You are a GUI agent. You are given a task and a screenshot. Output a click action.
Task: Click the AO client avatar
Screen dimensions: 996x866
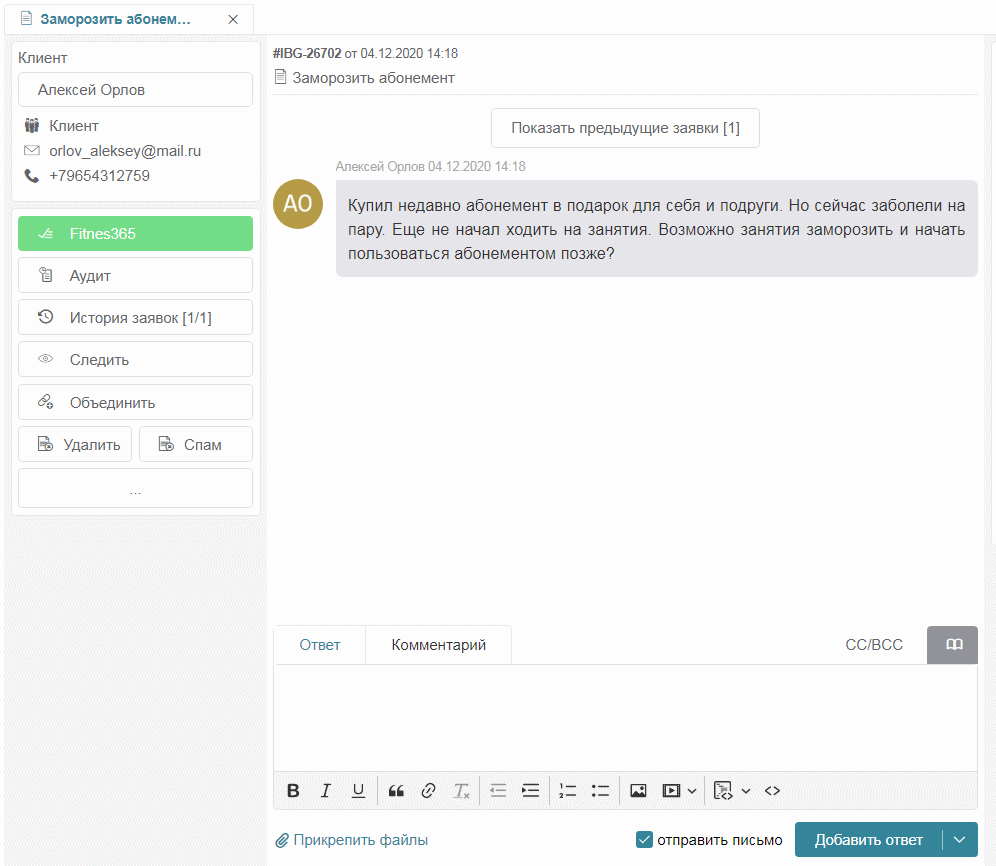(298, 204)
